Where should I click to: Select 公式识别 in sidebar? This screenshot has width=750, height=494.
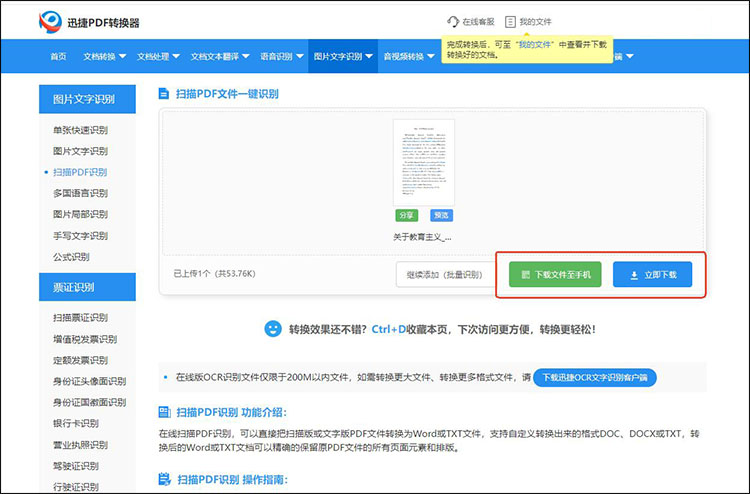pyautogui.click(x=71, y=257)
